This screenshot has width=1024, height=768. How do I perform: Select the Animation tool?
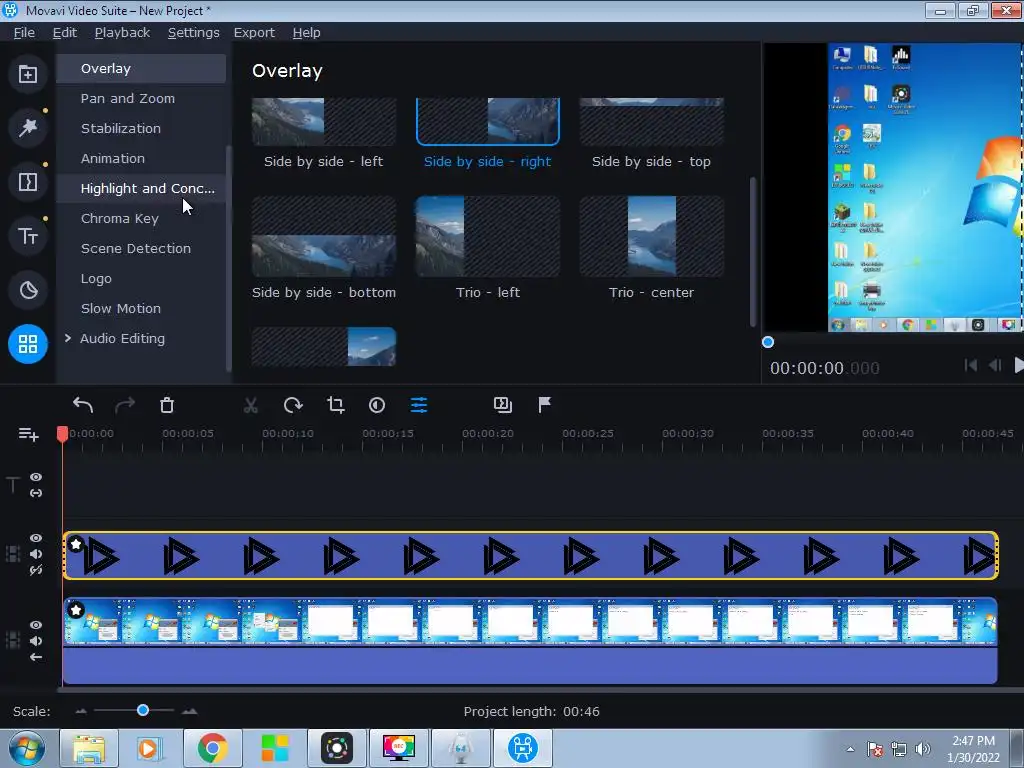[x=141, y=159]
